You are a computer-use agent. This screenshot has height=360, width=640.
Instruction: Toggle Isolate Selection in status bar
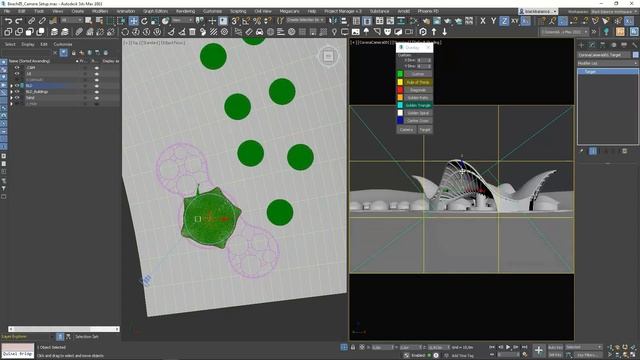(344, 347)
